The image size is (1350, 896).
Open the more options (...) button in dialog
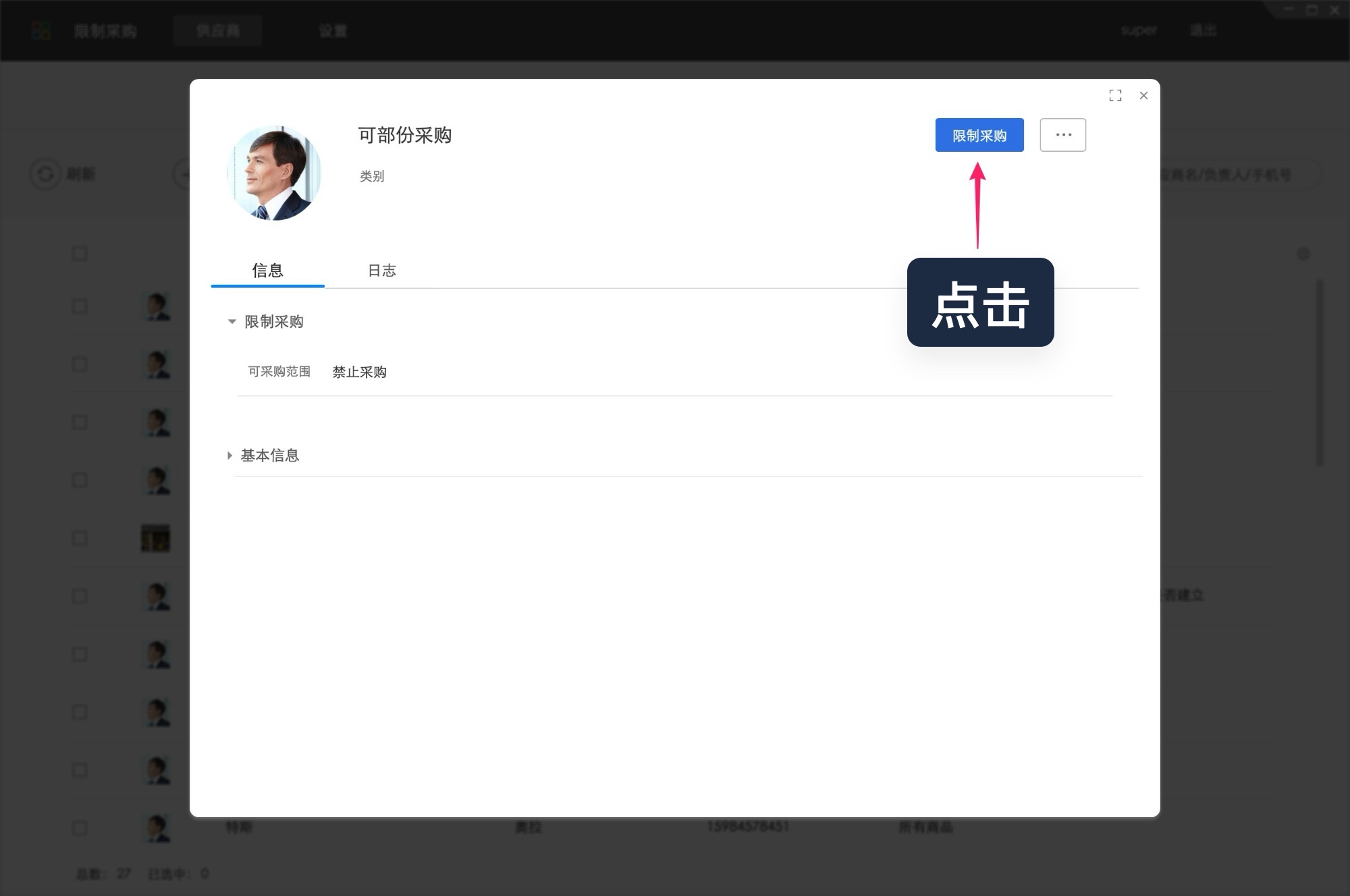[x=1063, y=134]
